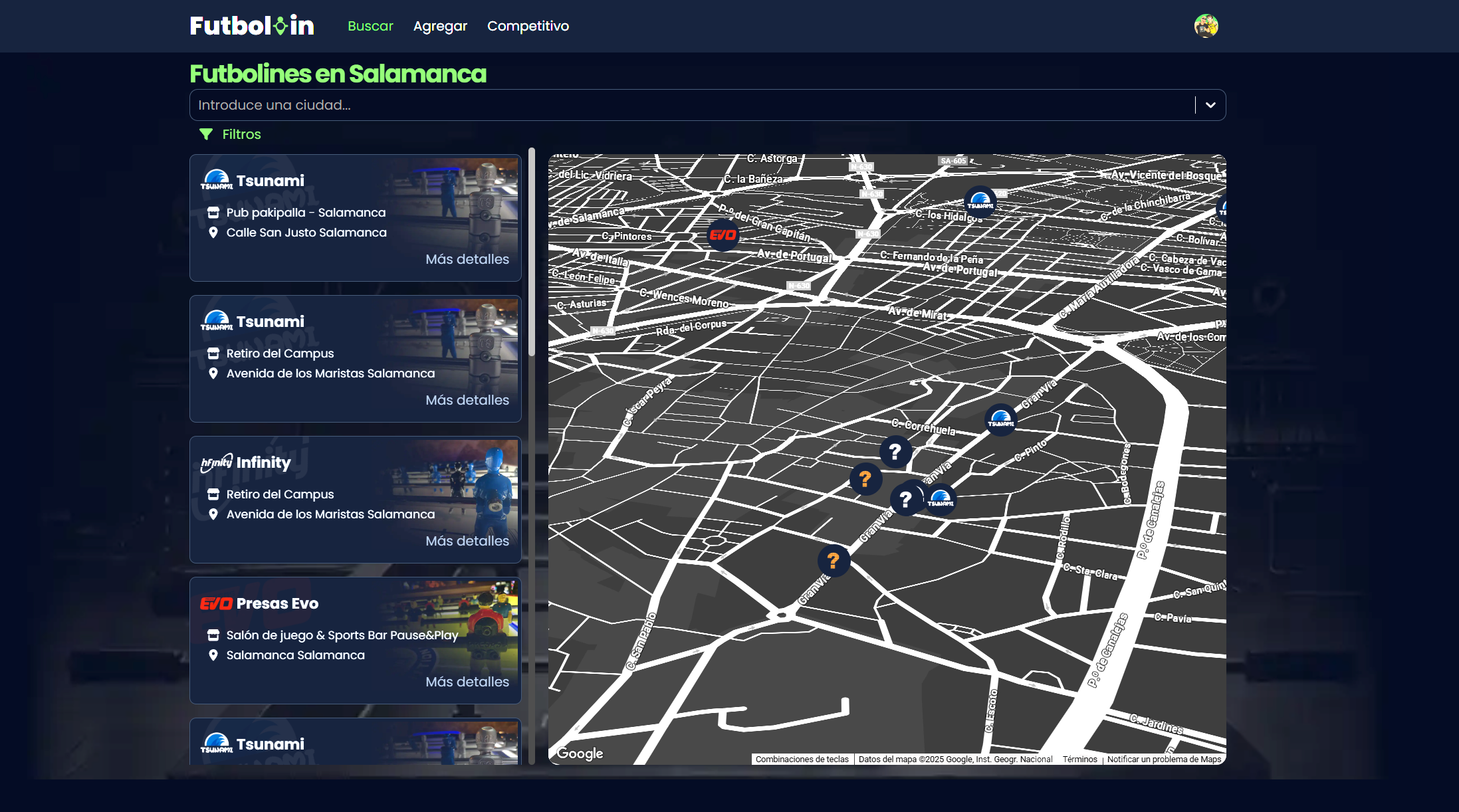Open the Agregar page
The height and width of the screenshot is (812, 1459).
coord(440,26)
